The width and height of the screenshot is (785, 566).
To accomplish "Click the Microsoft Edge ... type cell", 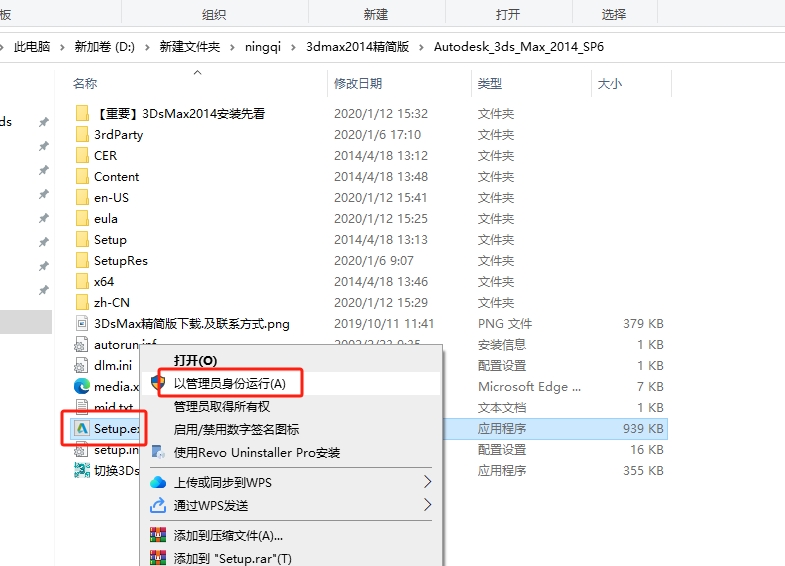I will click(x=529, y=387).
